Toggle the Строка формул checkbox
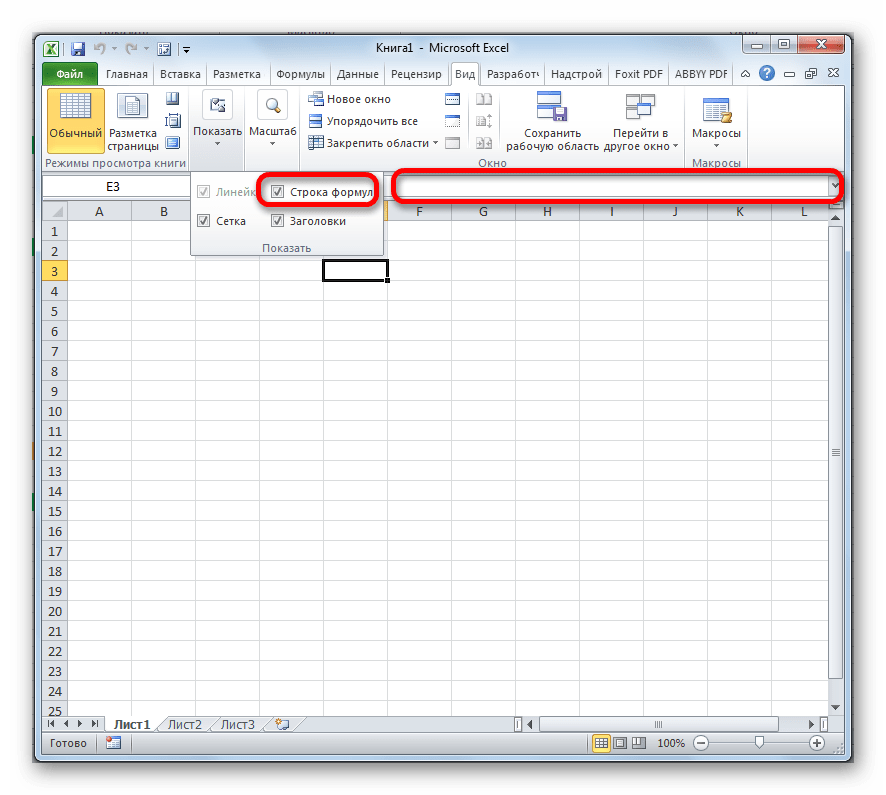This screenshot has width=886, height=795. coord(277,192)
